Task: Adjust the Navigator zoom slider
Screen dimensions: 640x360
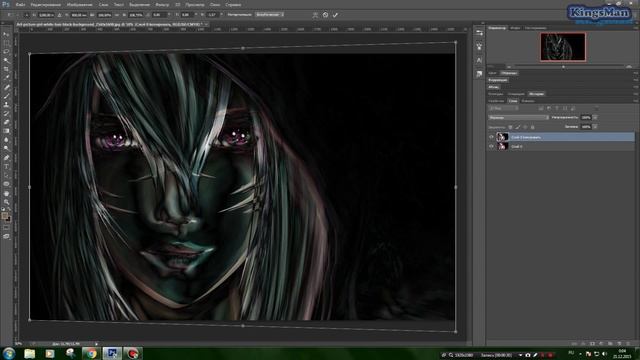Action: (x=563, y=67)
